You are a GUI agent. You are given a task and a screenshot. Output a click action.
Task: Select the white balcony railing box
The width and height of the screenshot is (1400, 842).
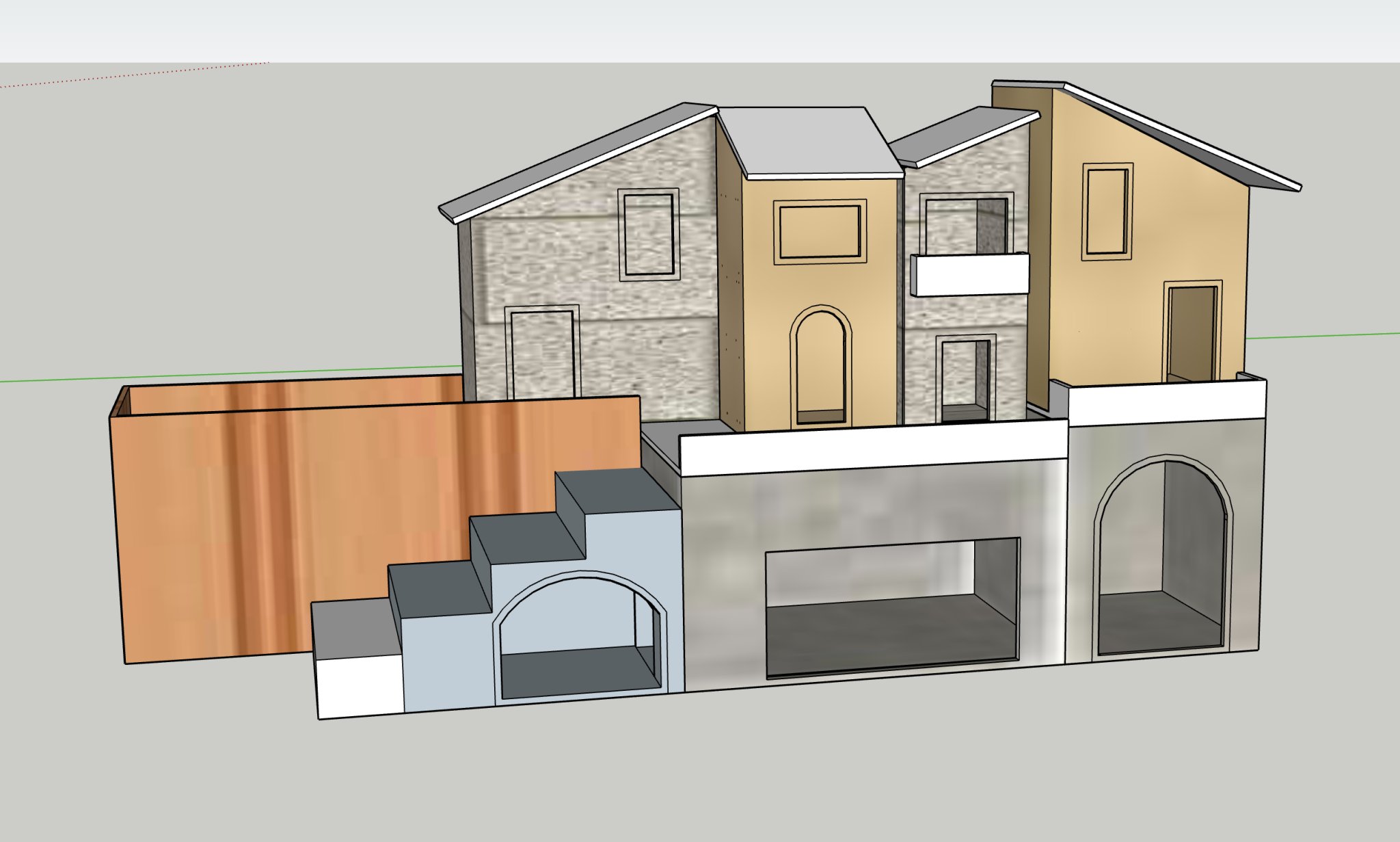[x=971, y=275]
